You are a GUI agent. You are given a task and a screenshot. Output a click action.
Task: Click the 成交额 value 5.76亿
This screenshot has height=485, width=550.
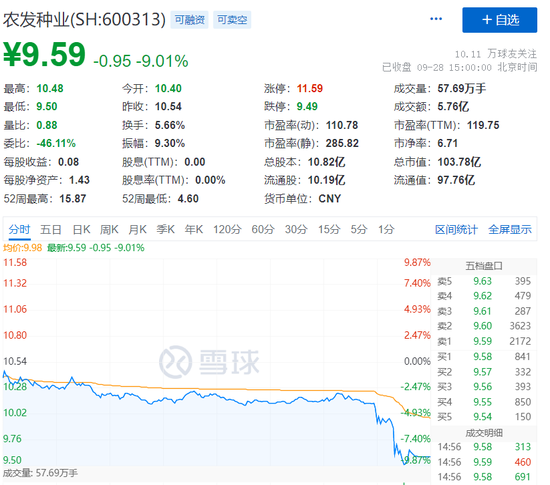click(453, 107)
